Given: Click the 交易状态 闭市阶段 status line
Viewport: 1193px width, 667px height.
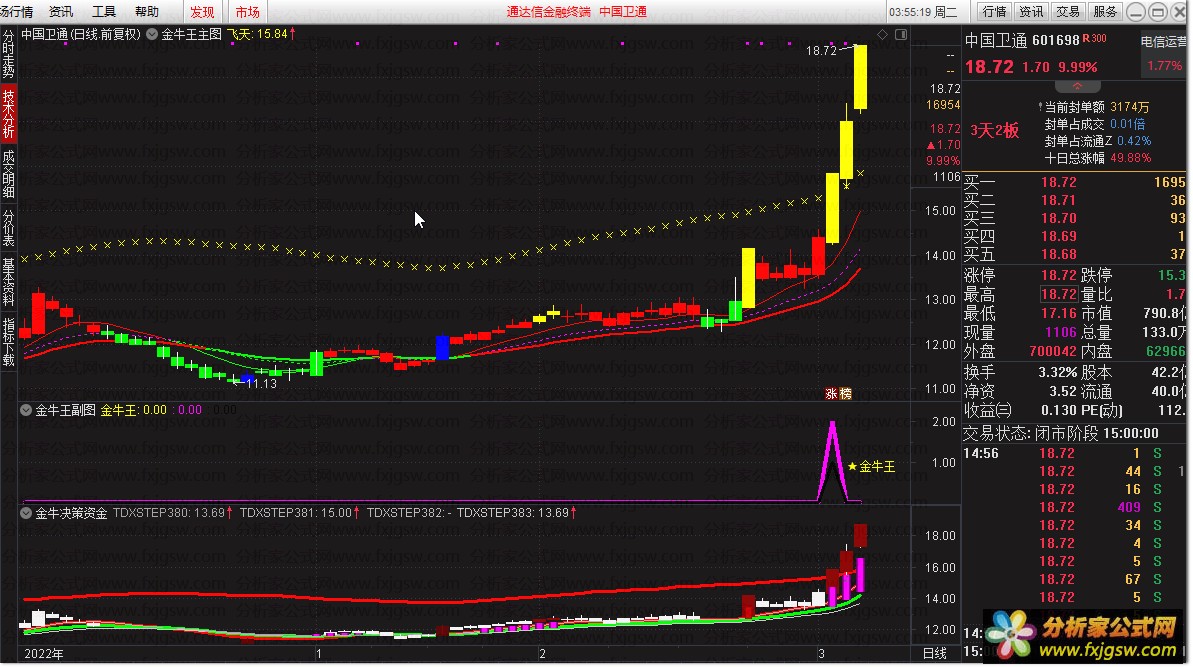Looking at the screenshot, I should [1061, 434].
